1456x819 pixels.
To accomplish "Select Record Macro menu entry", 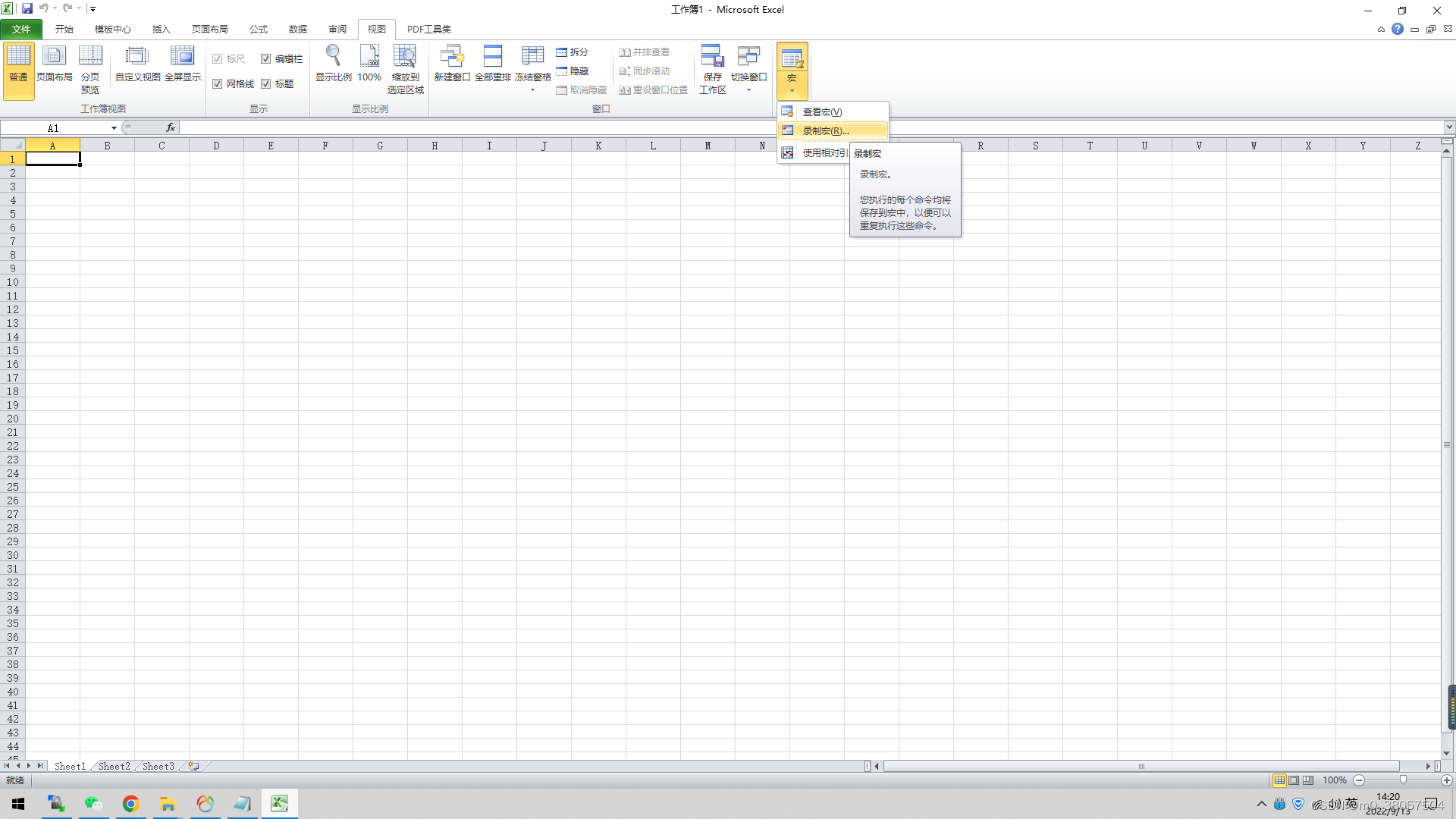I will 825,131.
